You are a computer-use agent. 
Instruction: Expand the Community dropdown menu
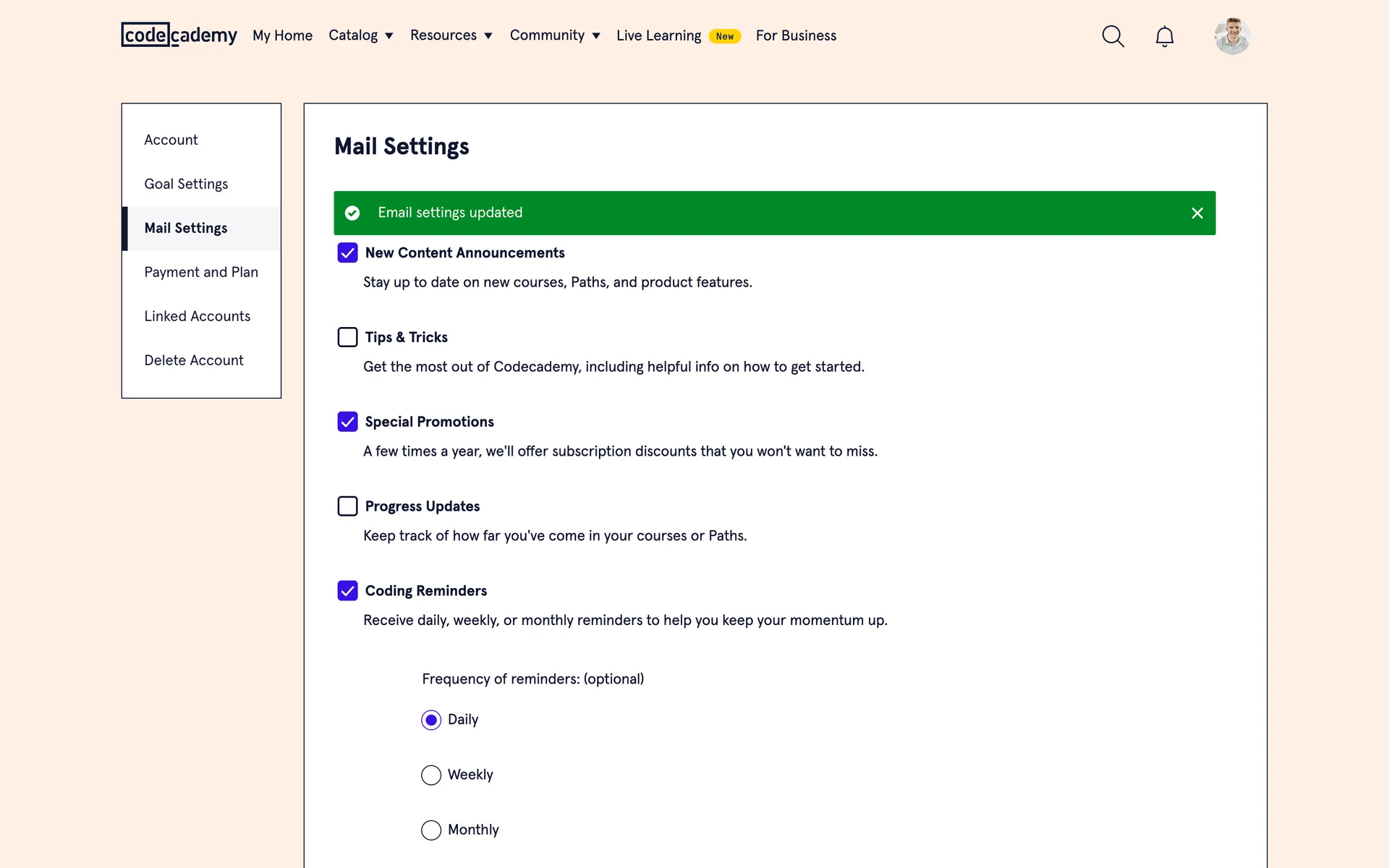(x=554, y=35)
